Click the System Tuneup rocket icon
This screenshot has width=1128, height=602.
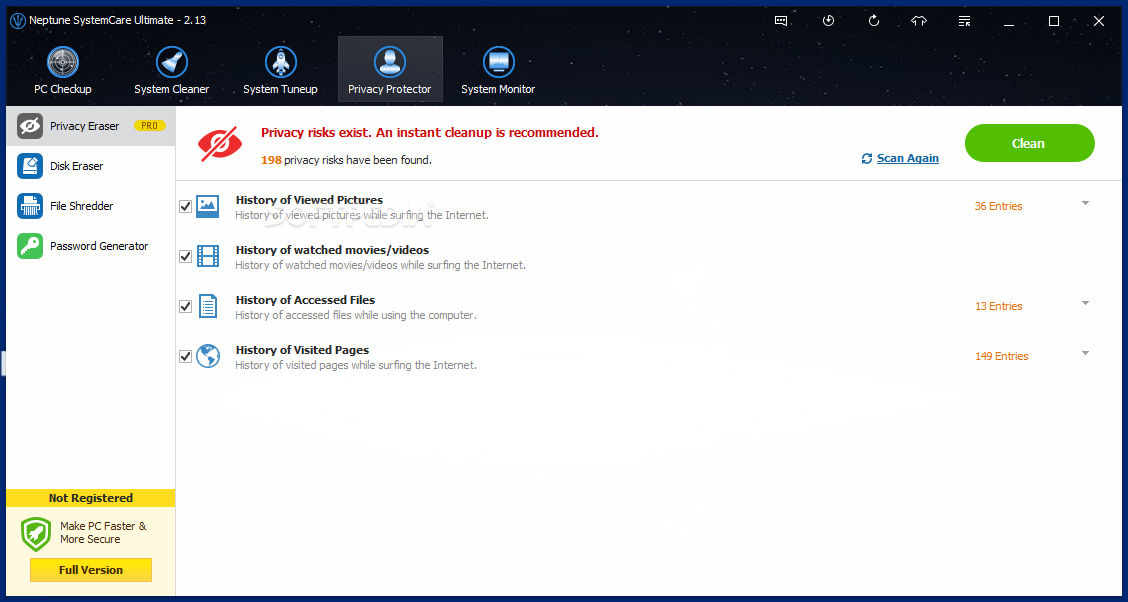pyautogui.click(x=281, y=63)
